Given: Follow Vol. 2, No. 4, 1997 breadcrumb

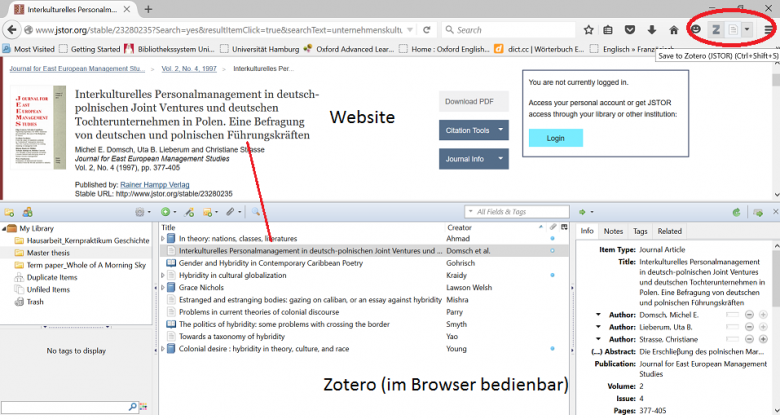Looking at the screenshot, I should click(x=189, y=69).
